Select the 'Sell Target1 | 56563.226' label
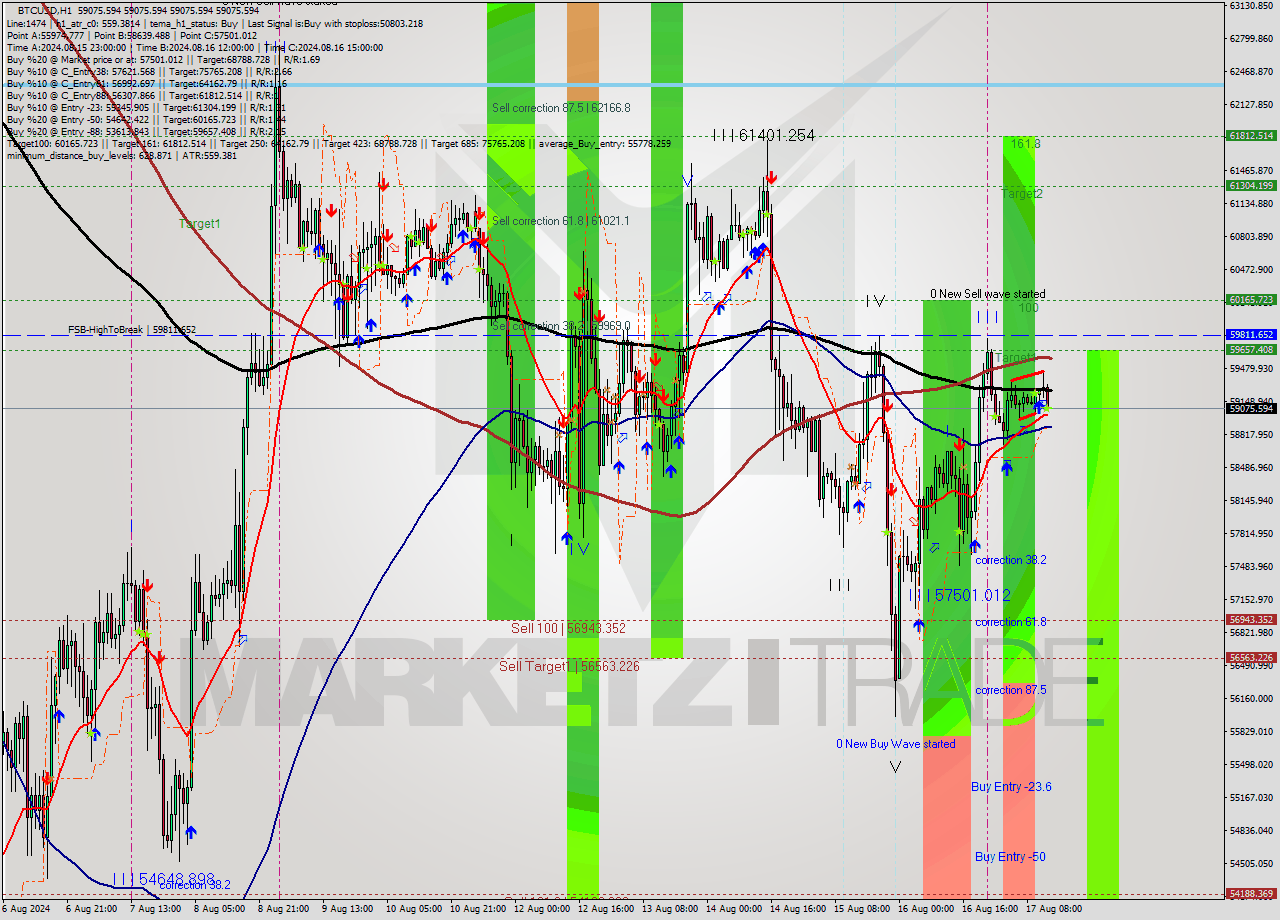The height and width of the screenshot is (920, 1280). tap(569, 666)
